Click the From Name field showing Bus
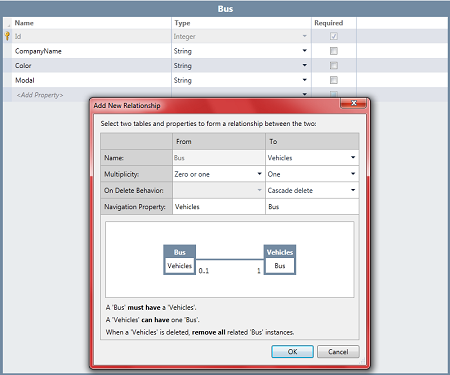Image resolution: width=450 pixels, height=375 pixels. pos(219,158)
